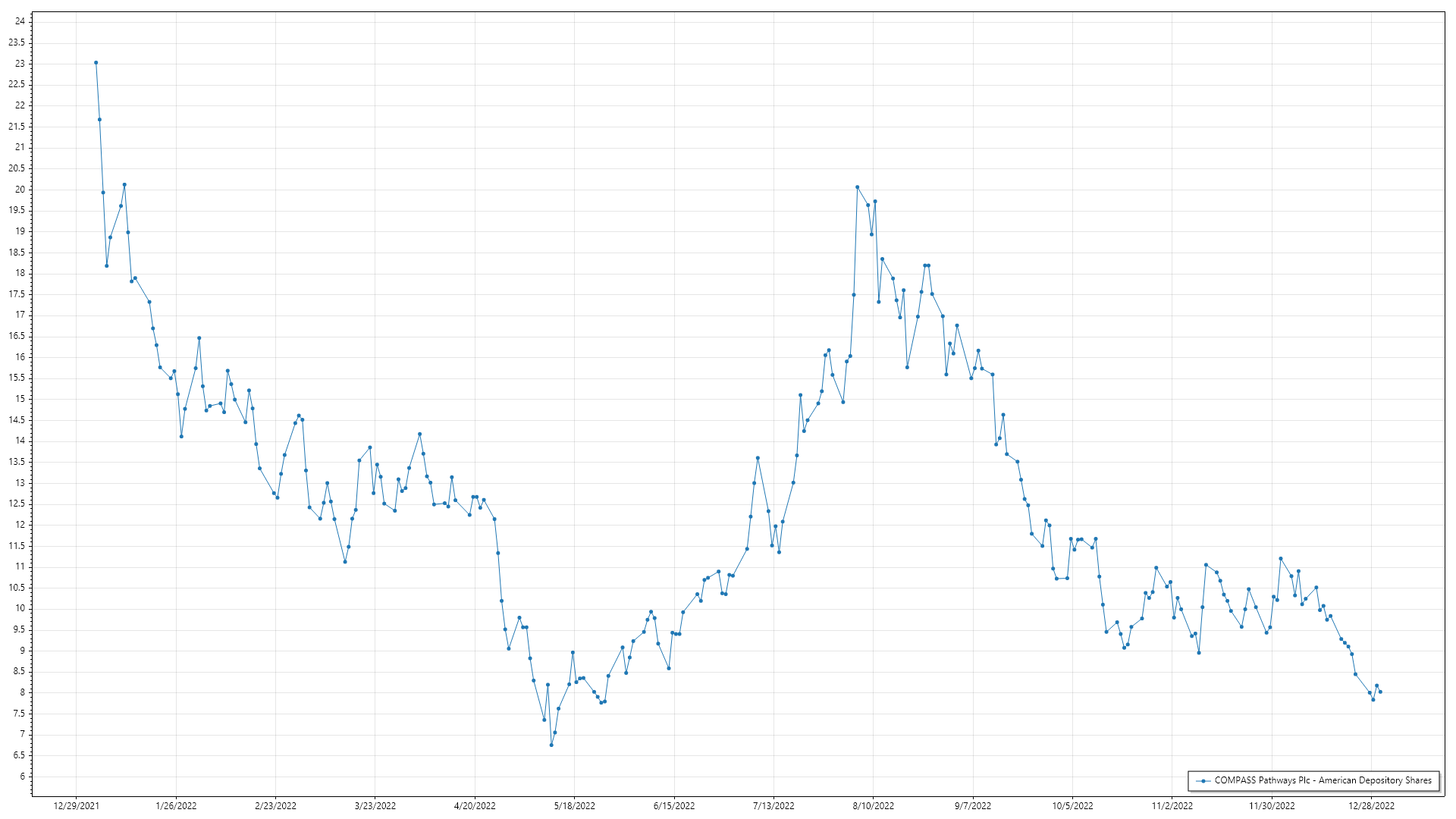Click the August peak data point near 20

(857, 187)
